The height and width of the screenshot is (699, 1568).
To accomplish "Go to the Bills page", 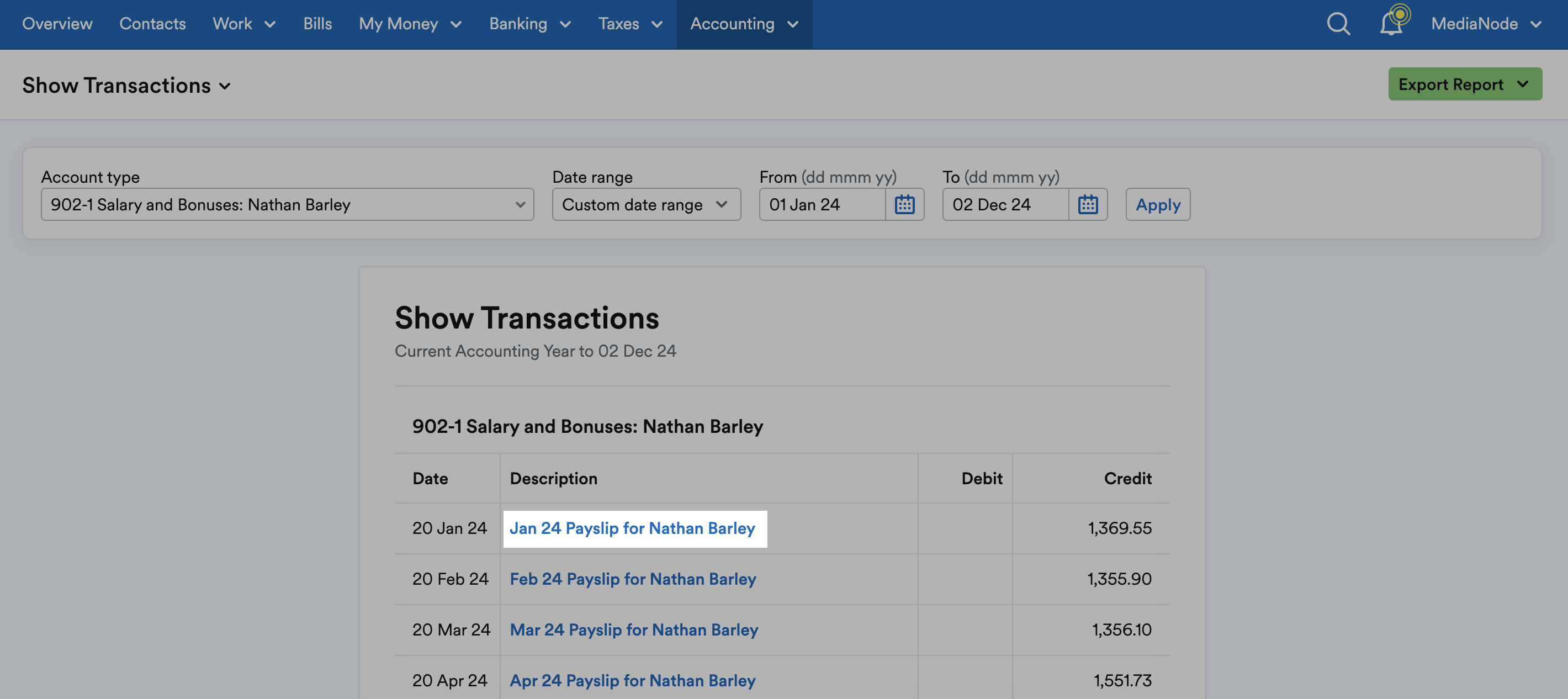I will pos(317,24).
